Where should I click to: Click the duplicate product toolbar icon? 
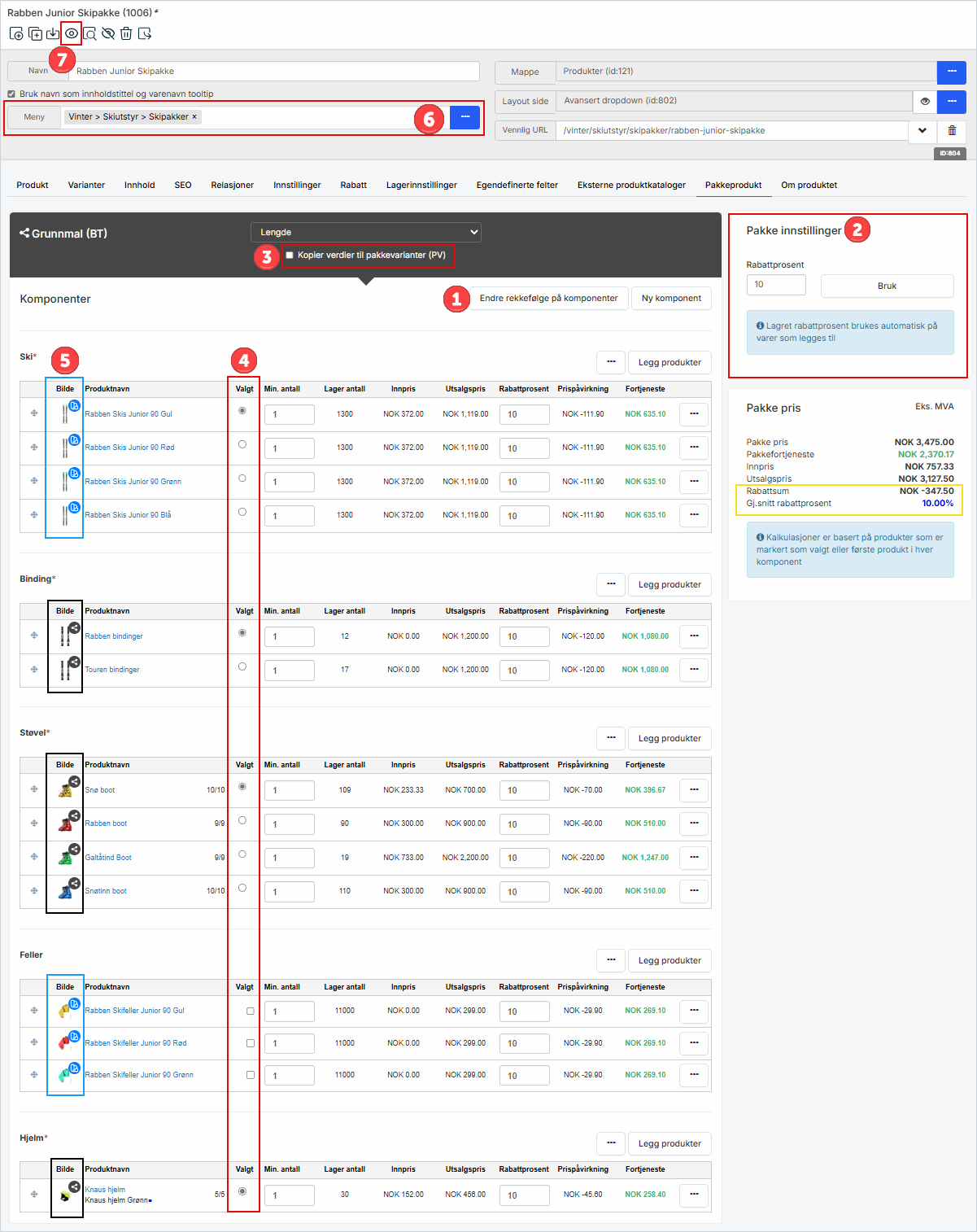pyautogui.click(x=35, y=33)
